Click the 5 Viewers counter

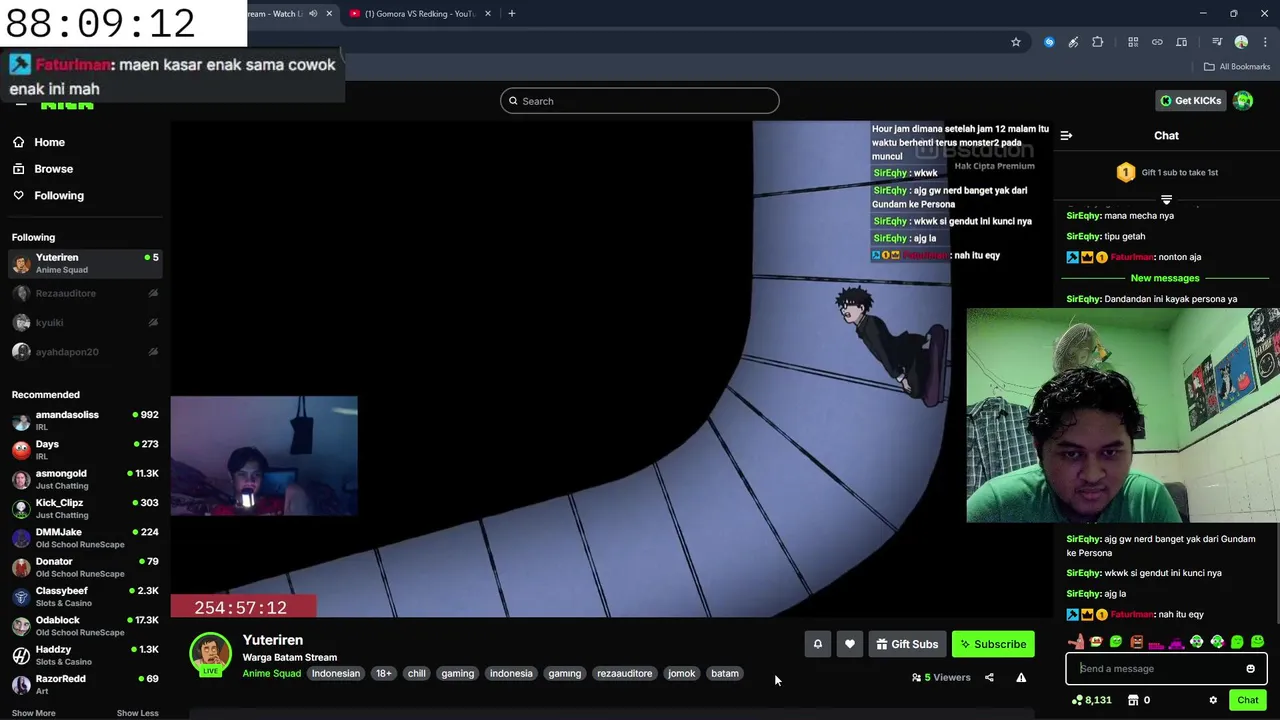[941, 678]
